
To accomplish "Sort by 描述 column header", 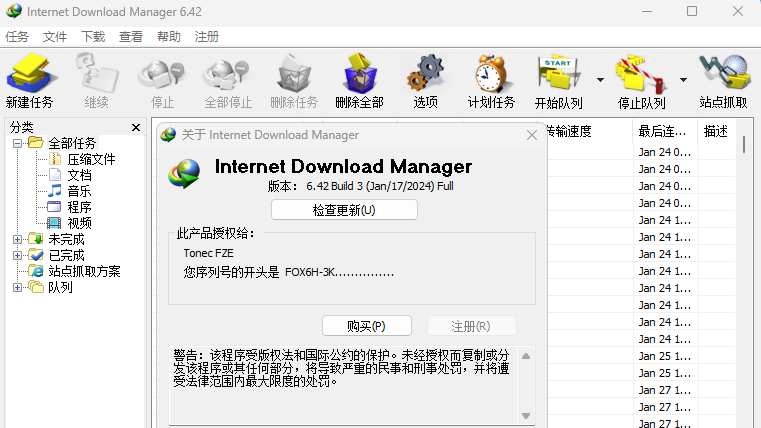I will 716,132.
